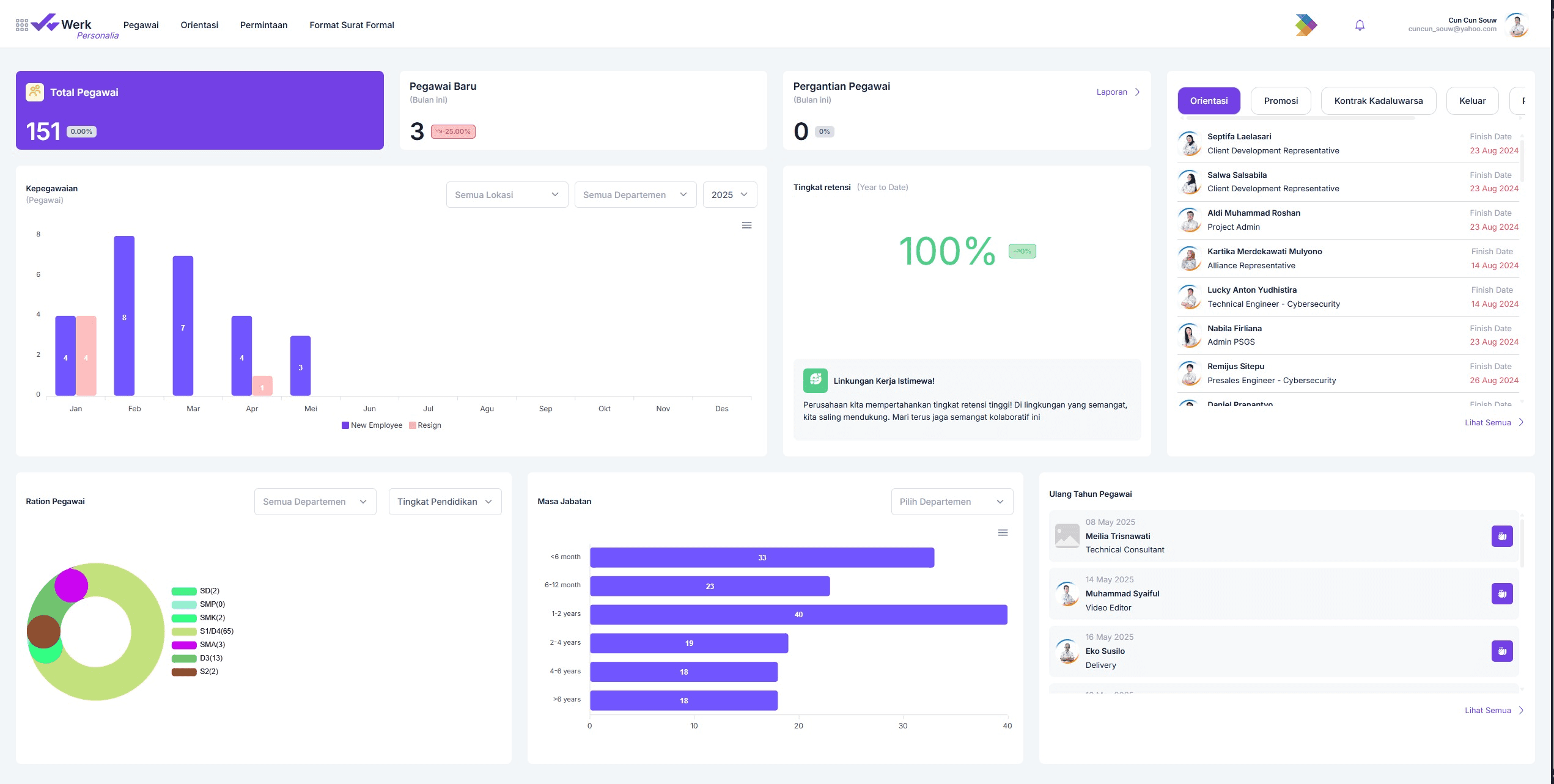Click the birthday list vertical scrollbar
Viewport: 1554px width, 784px height.
[1522, 543]
